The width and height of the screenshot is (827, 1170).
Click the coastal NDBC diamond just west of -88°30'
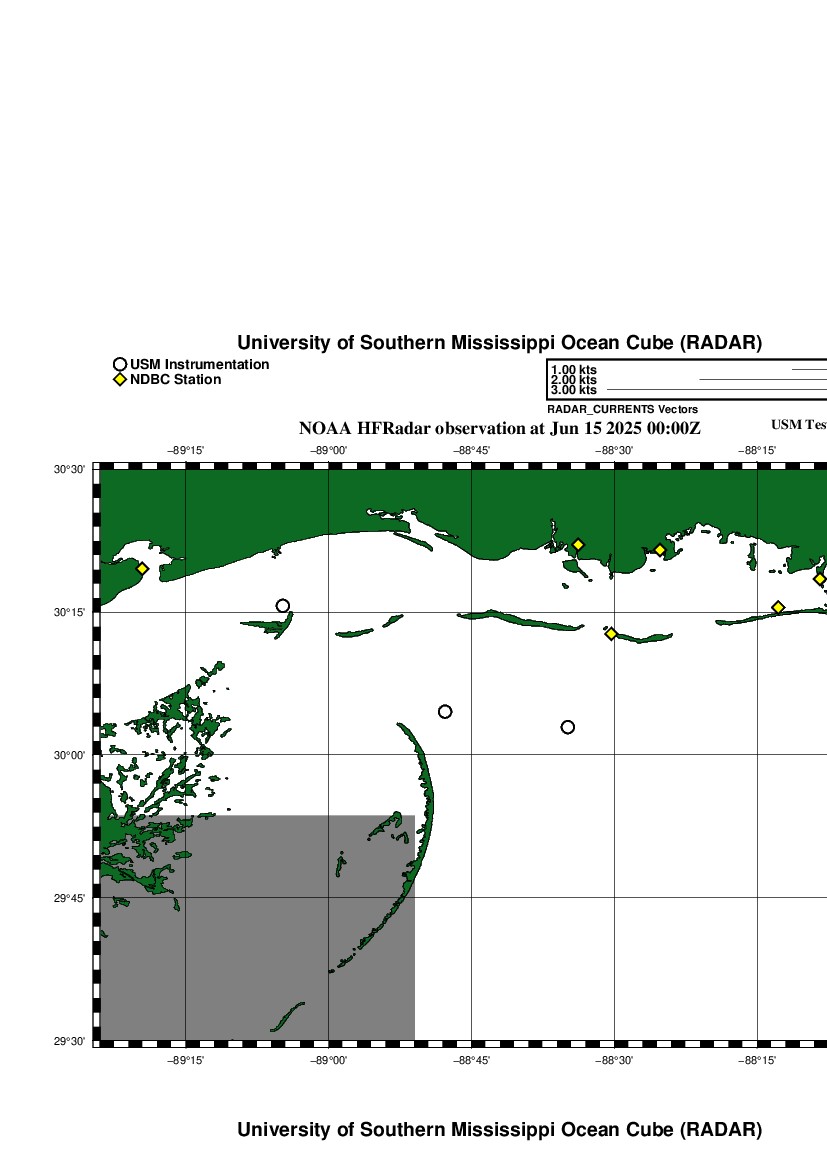click(x=577, y=545)
